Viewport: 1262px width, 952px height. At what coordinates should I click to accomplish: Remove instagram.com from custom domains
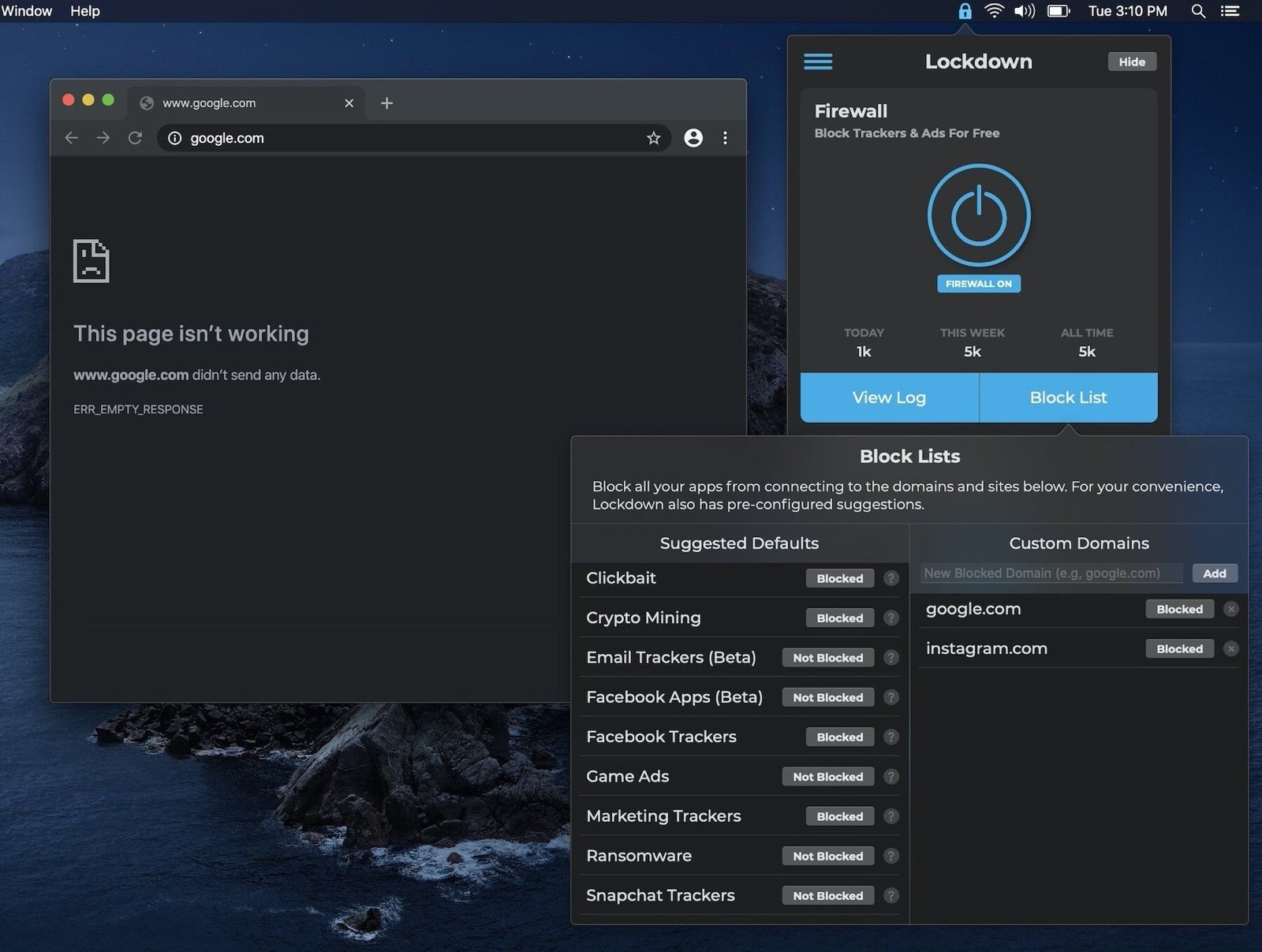click(x=1230, y=649)
